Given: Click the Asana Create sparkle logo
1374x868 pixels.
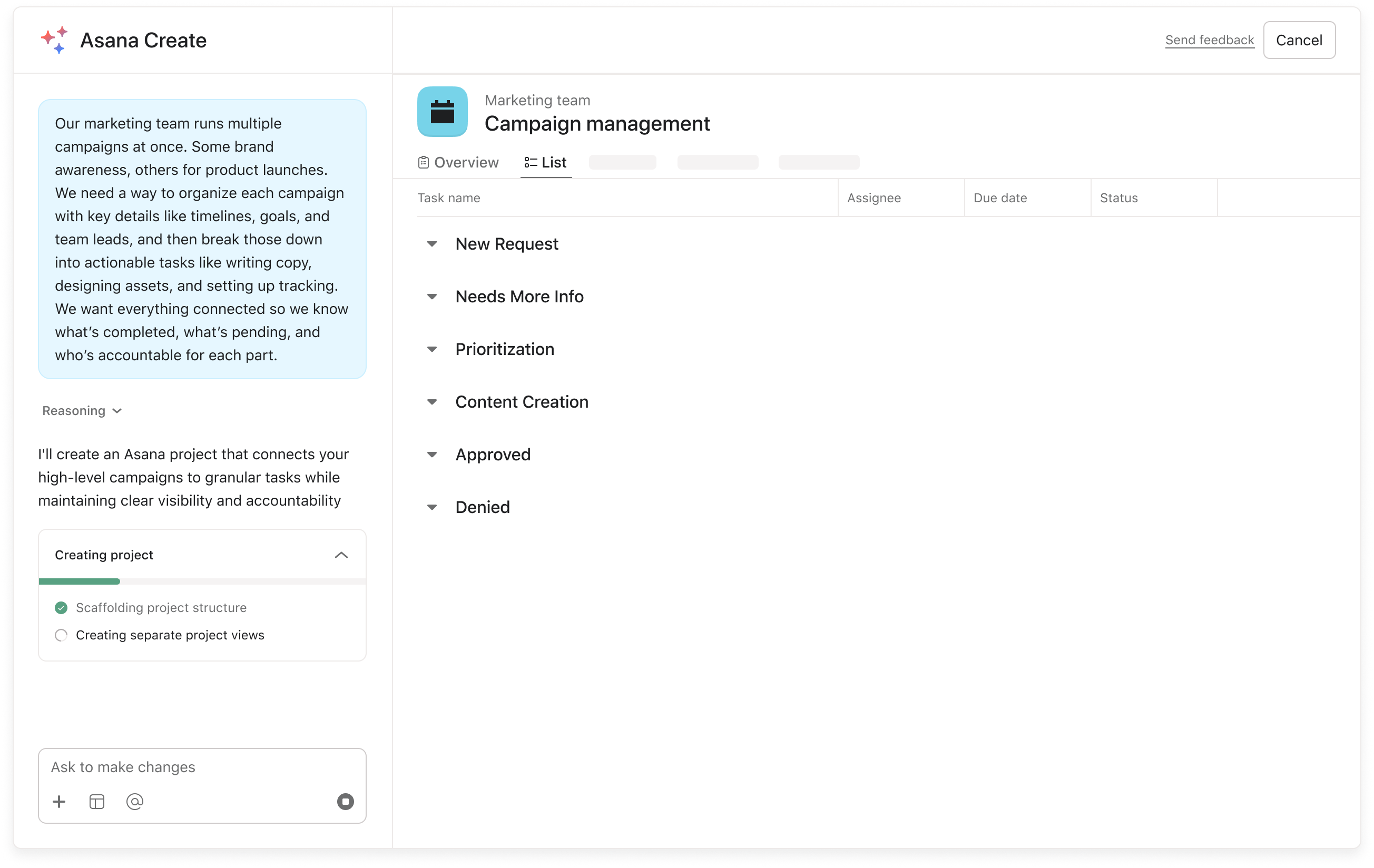Looking at the screenshot, I should 54,40.
